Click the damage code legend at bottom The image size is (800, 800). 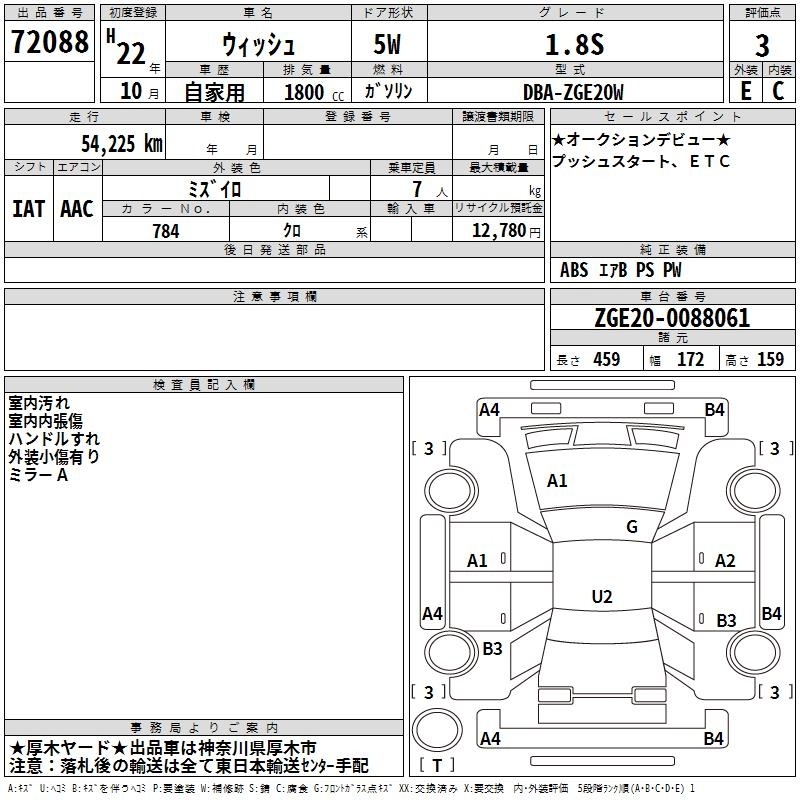(x=351, y=788)
